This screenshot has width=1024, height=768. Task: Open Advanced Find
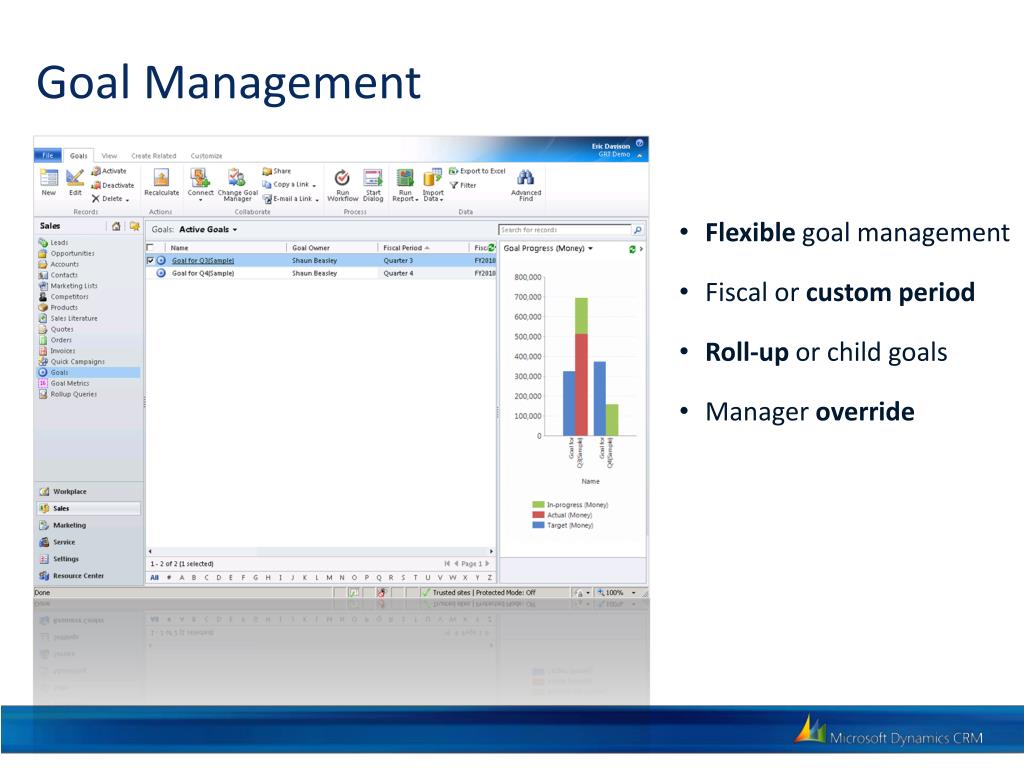[526, 185]
